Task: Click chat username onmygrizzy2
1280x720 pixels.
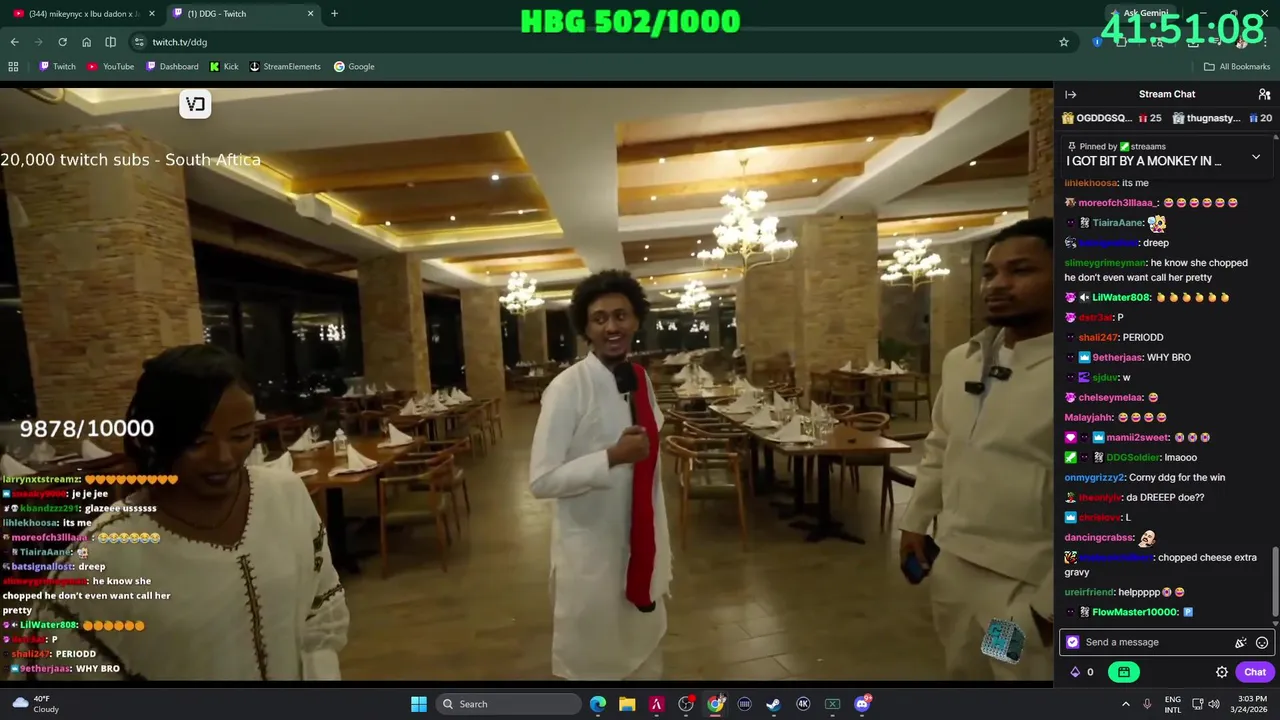Action: (x=1095, y=477)
